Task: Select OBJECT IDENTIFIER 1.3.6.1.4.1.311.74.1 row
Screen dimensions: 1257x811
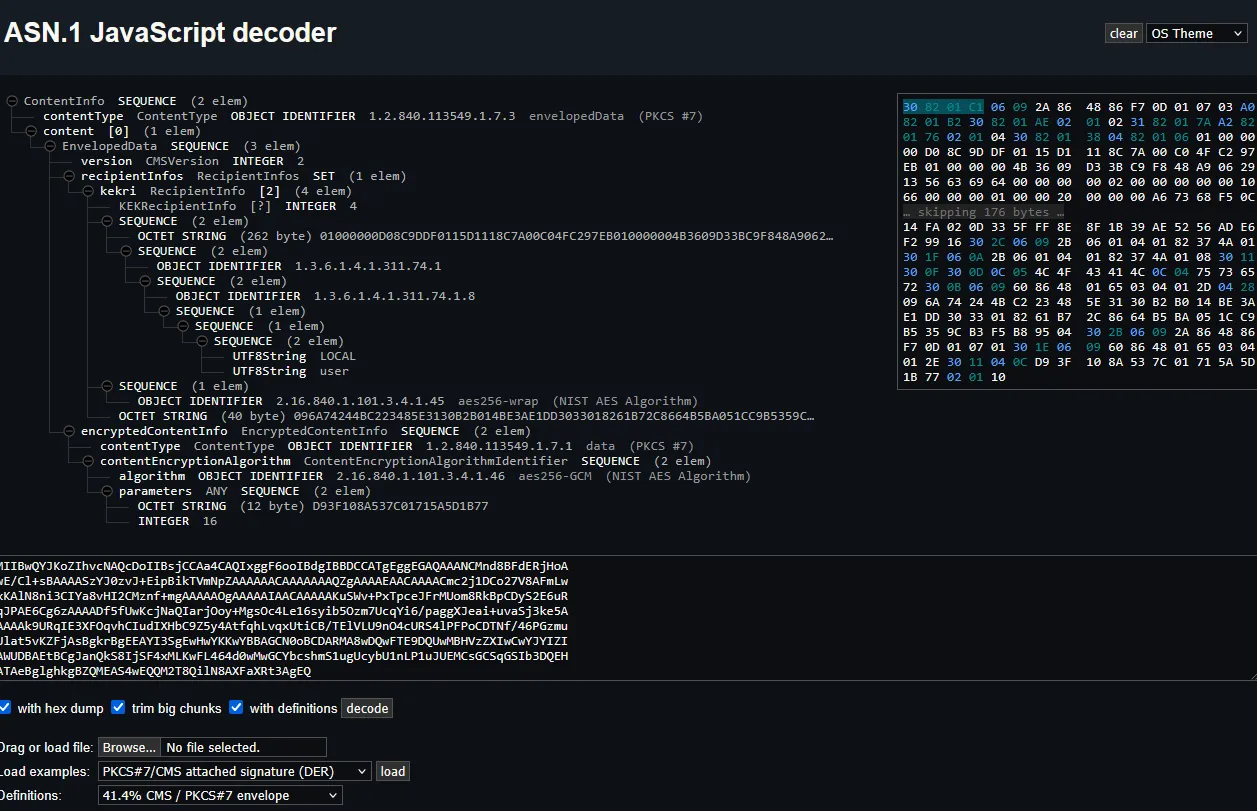Action: click(298, 266)
